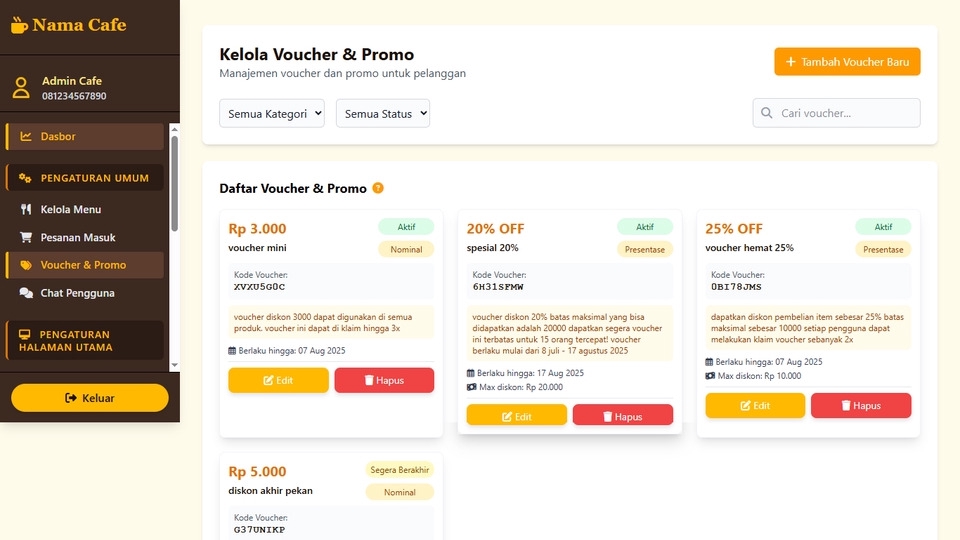This screenshot has width=960, height=540.
Task: Go to Kelola Menu in the sidebar
Action: (x=70, y=210)
